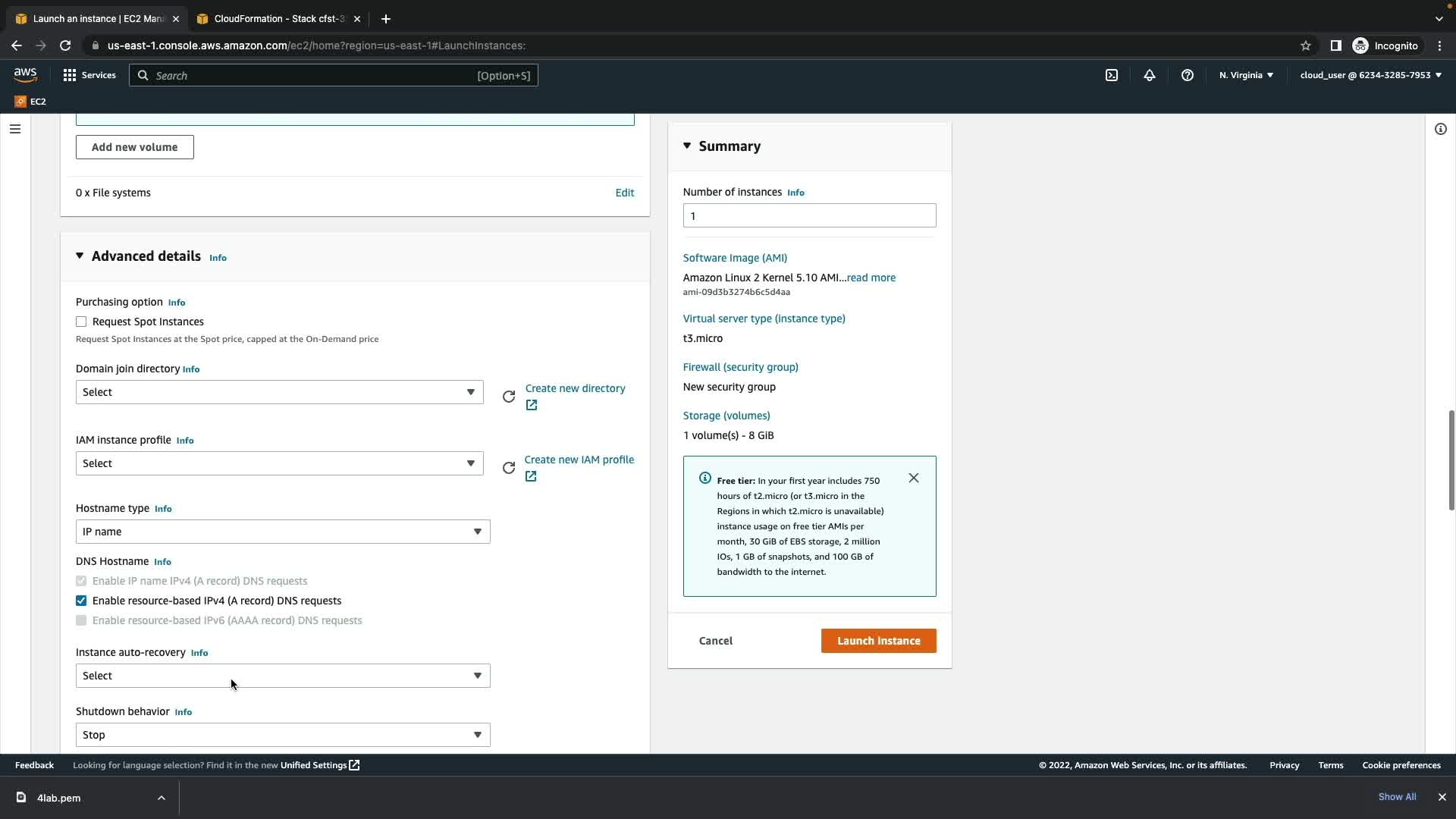Open the Shutdown behavior dropdown

tap(282, 735)
